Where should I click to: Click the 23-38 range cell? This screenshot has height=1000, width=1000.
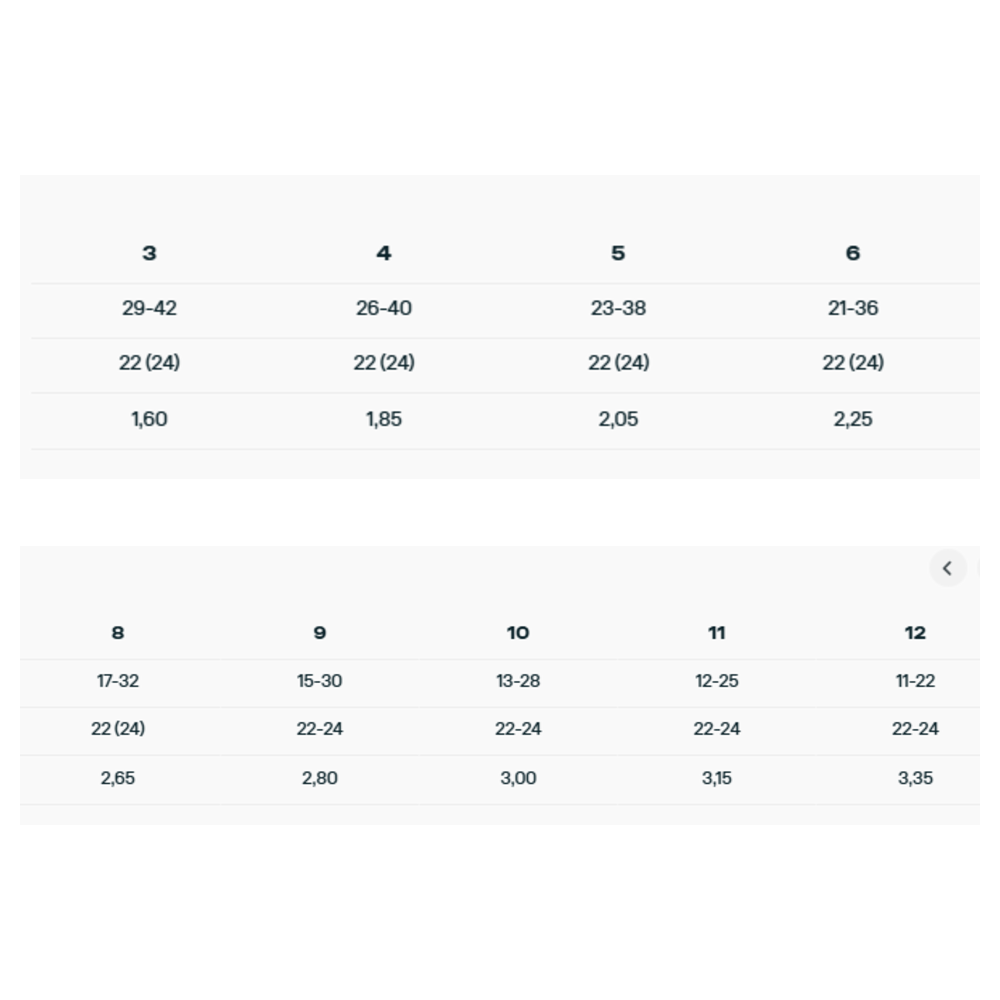[618, 308]
